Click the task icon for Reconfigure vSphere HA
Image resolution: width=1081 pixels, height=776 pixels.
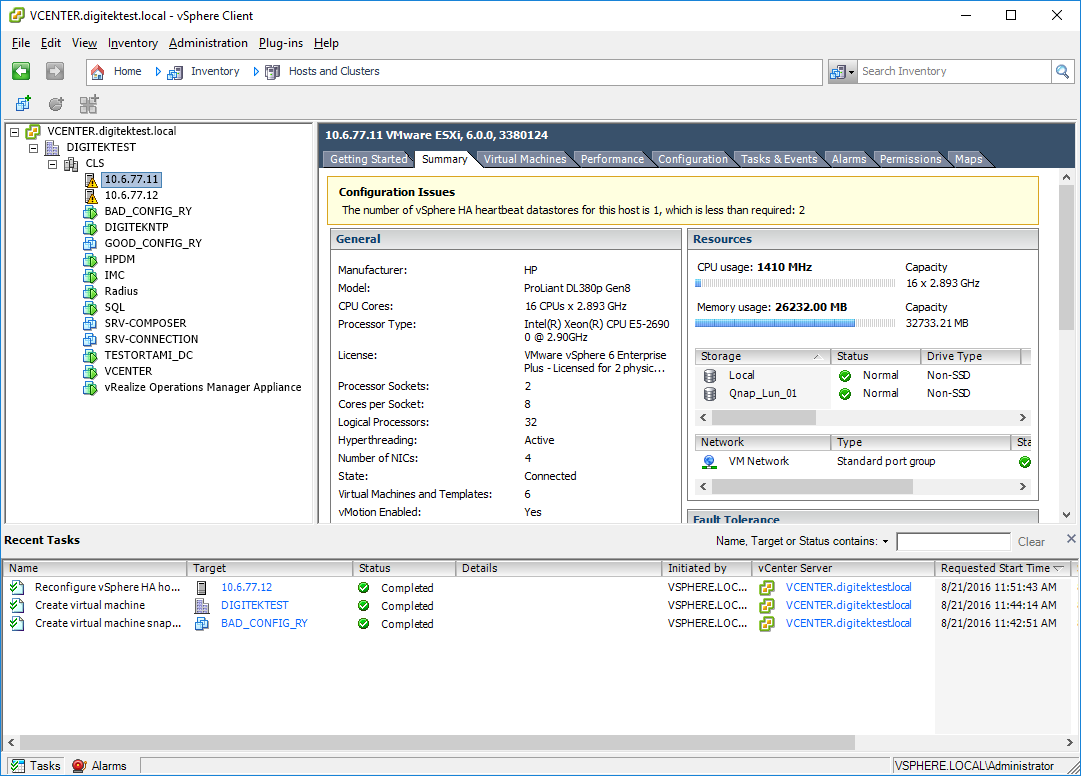pos(17,588)
